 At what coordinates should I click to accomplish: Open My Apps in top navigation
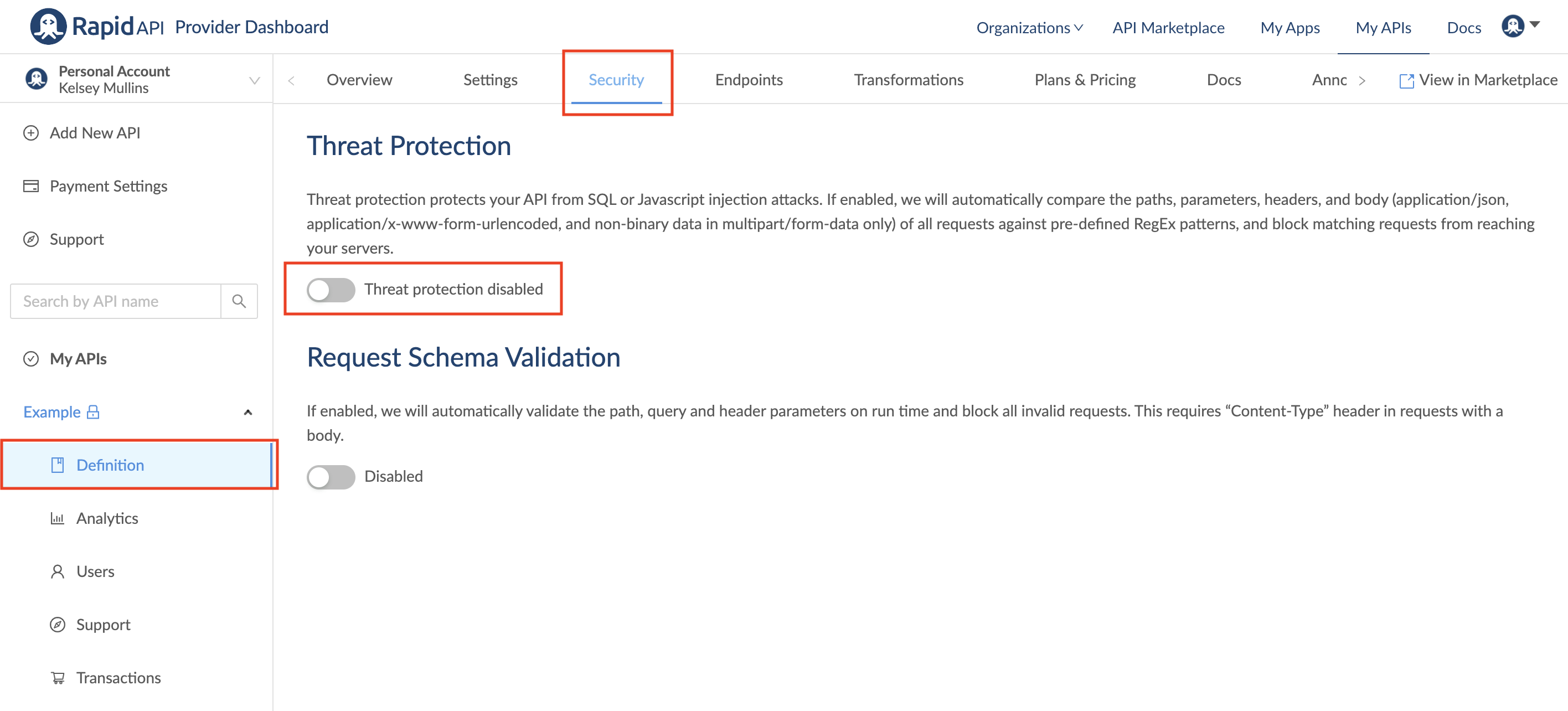pyautogui.click(x=1289, y=27)
